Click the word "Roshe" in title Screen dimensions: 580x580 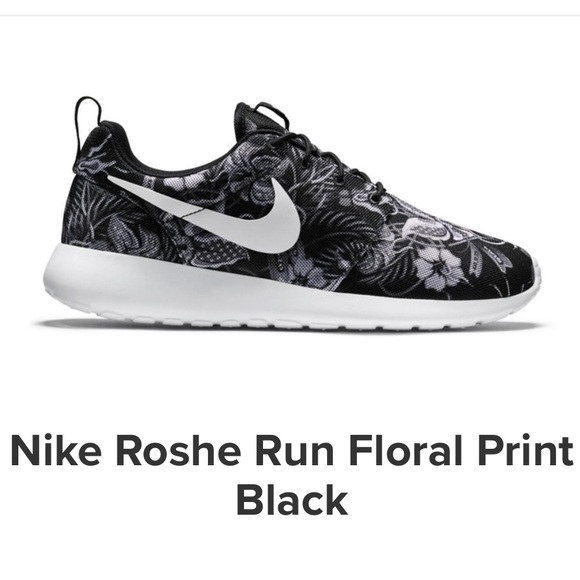tap(177, 451)
